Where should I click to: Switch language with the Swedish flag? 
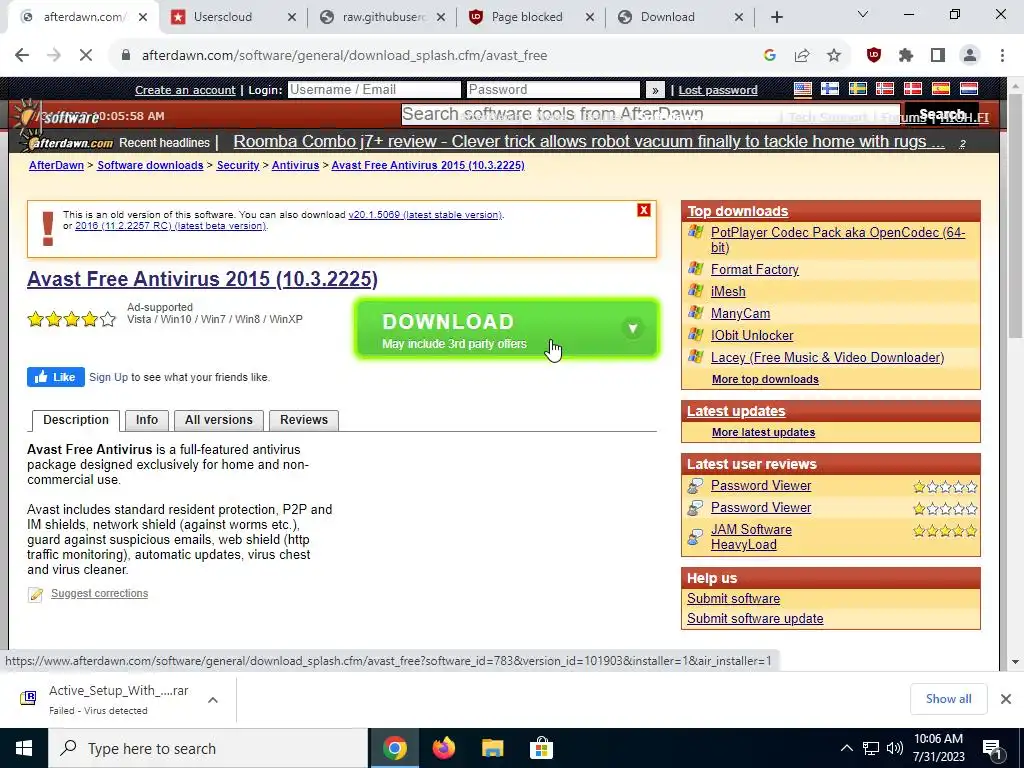click(857, 89)
